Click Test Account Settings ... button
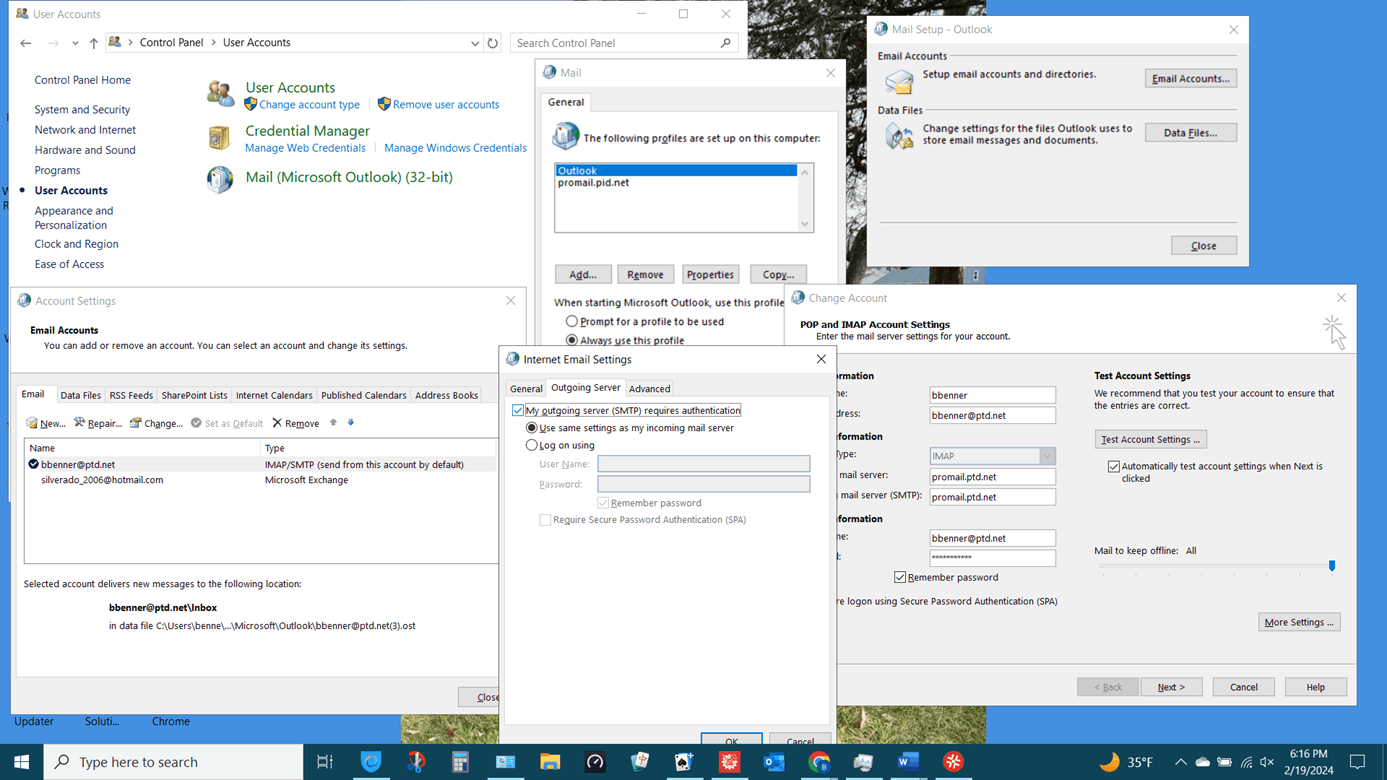This screenshot has width=1387, height=780. [1150, 439]
